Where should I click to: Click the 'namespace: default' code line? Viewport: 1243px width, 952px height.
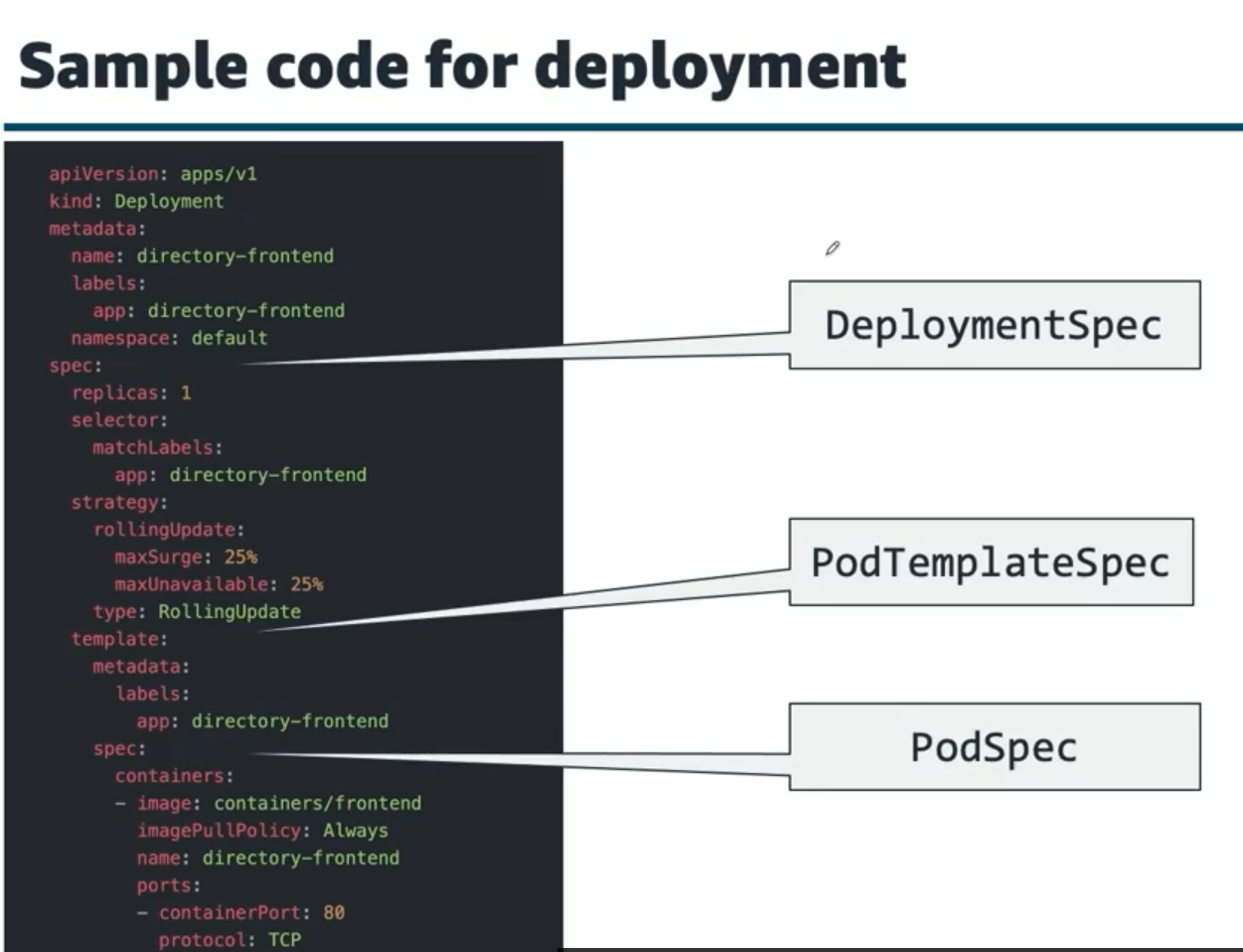click(x=169, y=338)
